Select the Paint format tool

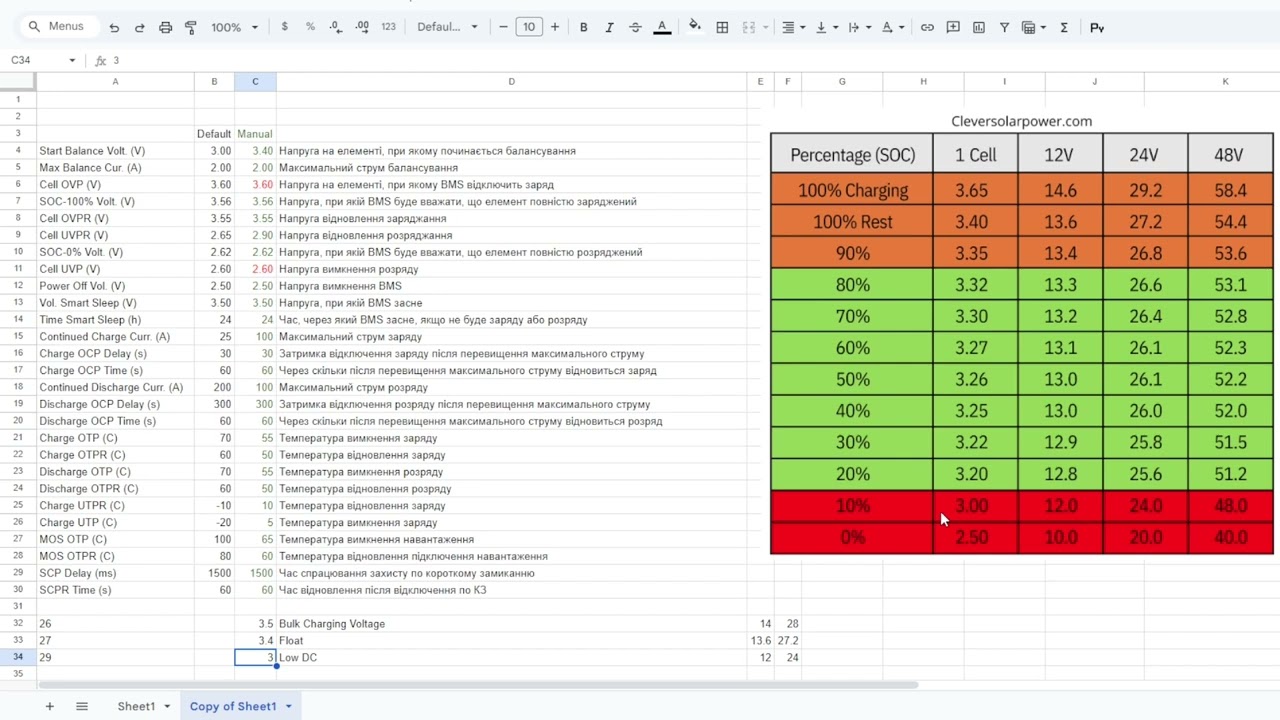click(x=191, y=27)
